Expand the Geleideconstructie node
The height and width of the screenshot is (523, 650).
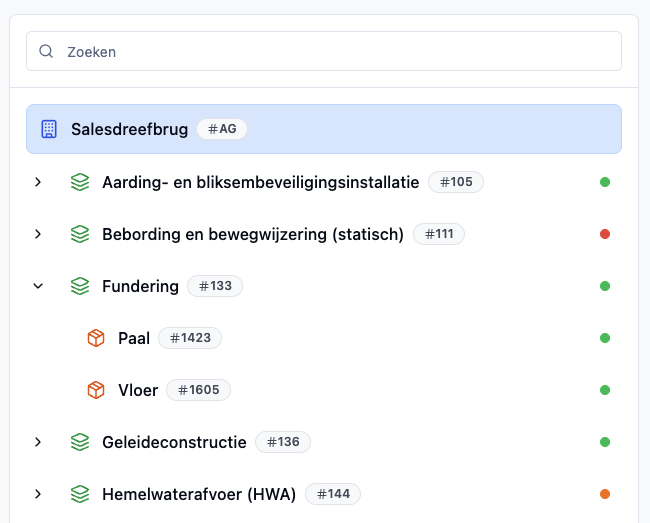pos(38,442)
